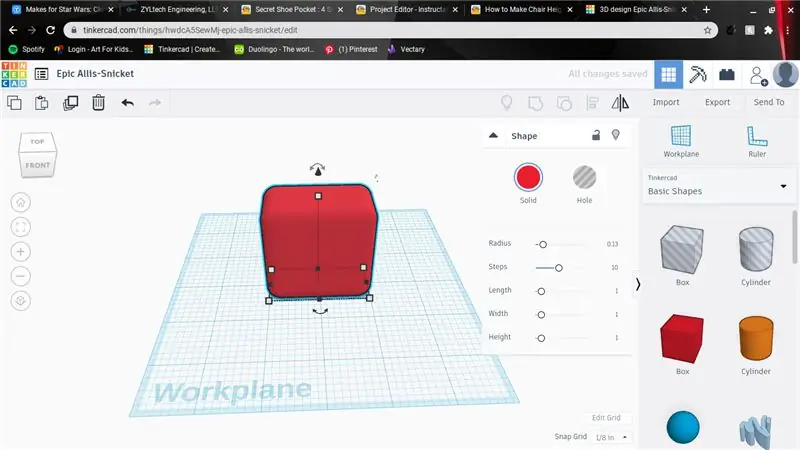Click the Delete trash can icon
Viewport: 800px width, 450px height.
coord(98,103)
